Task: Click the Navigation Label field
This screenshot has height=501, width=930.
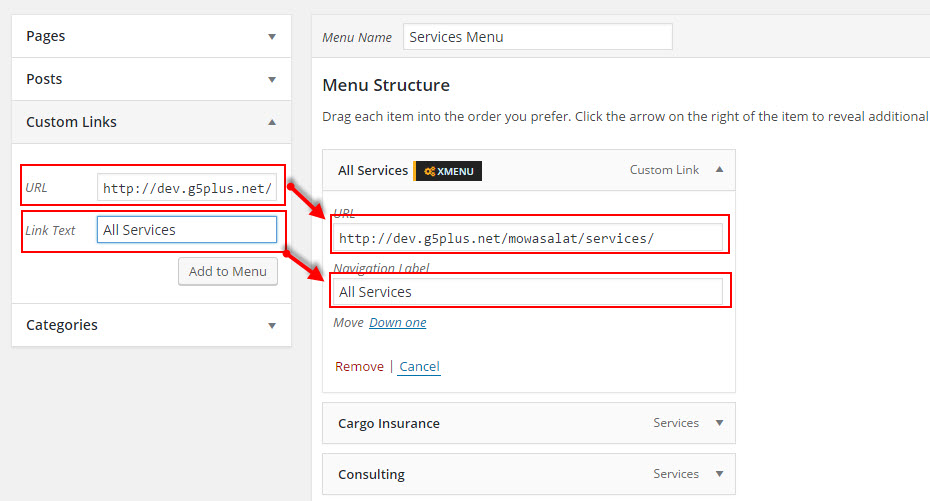Action: pyautogui.click(x=528, y=292)
